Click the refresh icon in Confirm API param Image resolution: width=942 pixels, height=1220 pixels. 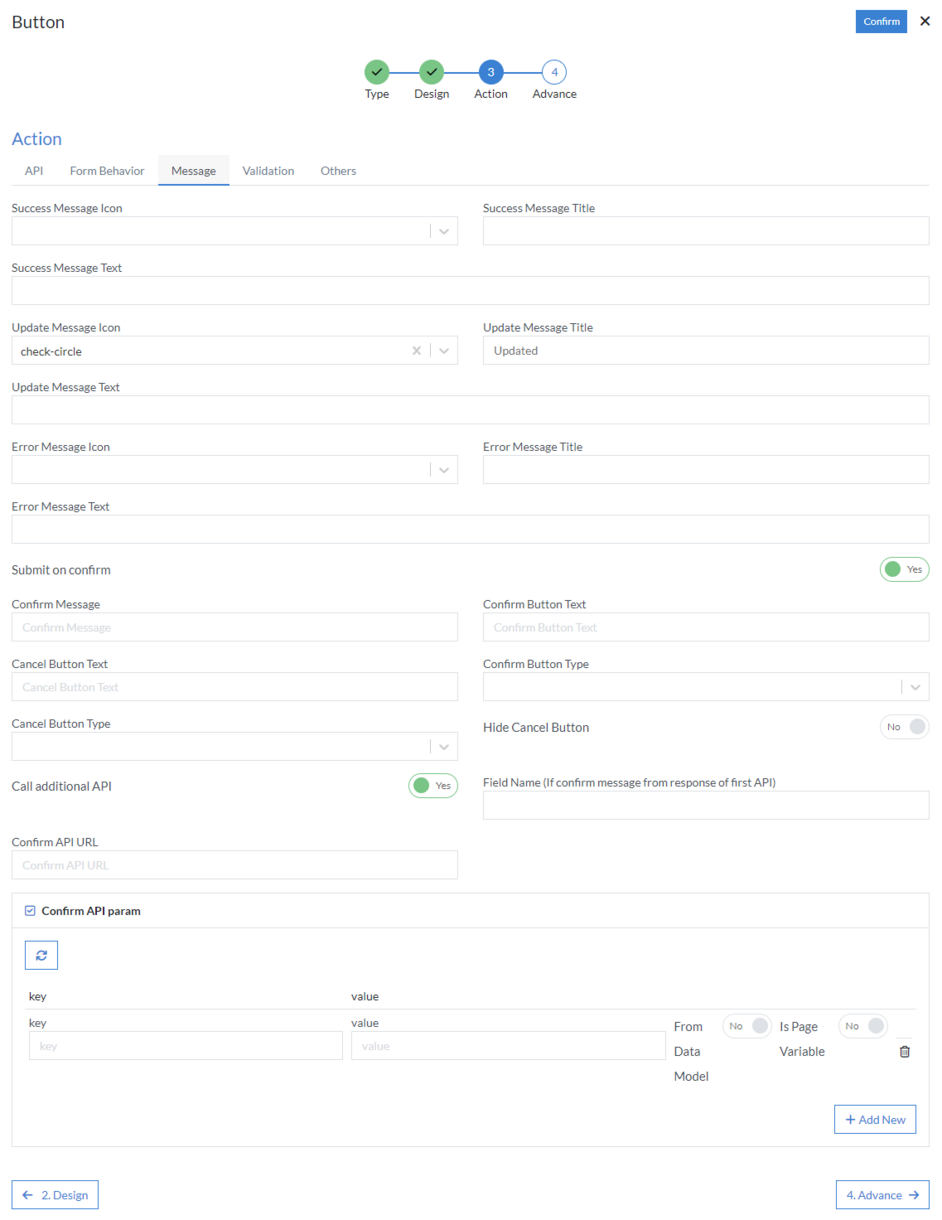click(x=41, y=955)
